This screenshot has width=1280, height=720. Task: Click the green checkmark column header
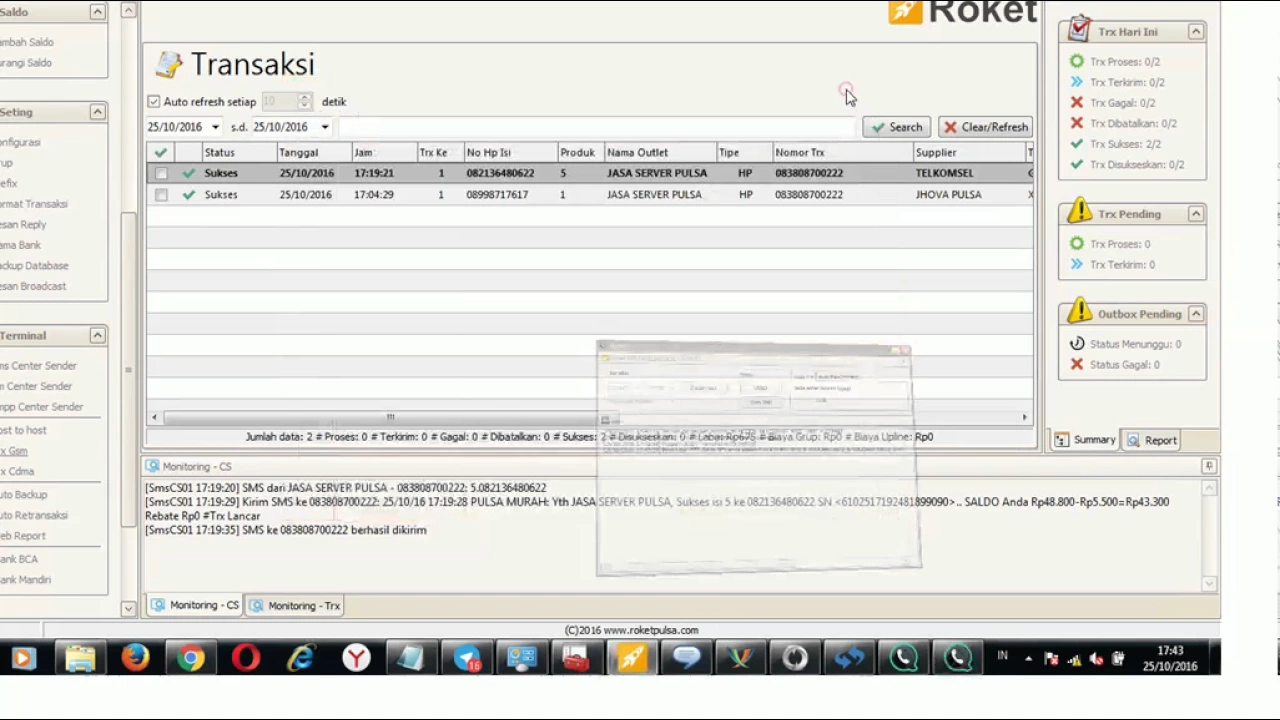160,152
